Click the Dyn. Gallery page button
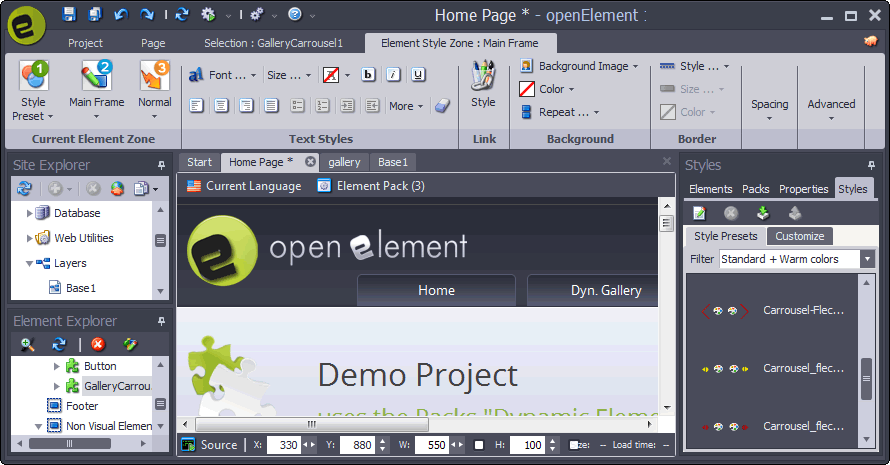Screen dimensions: 890x465 tap(593, 290)
